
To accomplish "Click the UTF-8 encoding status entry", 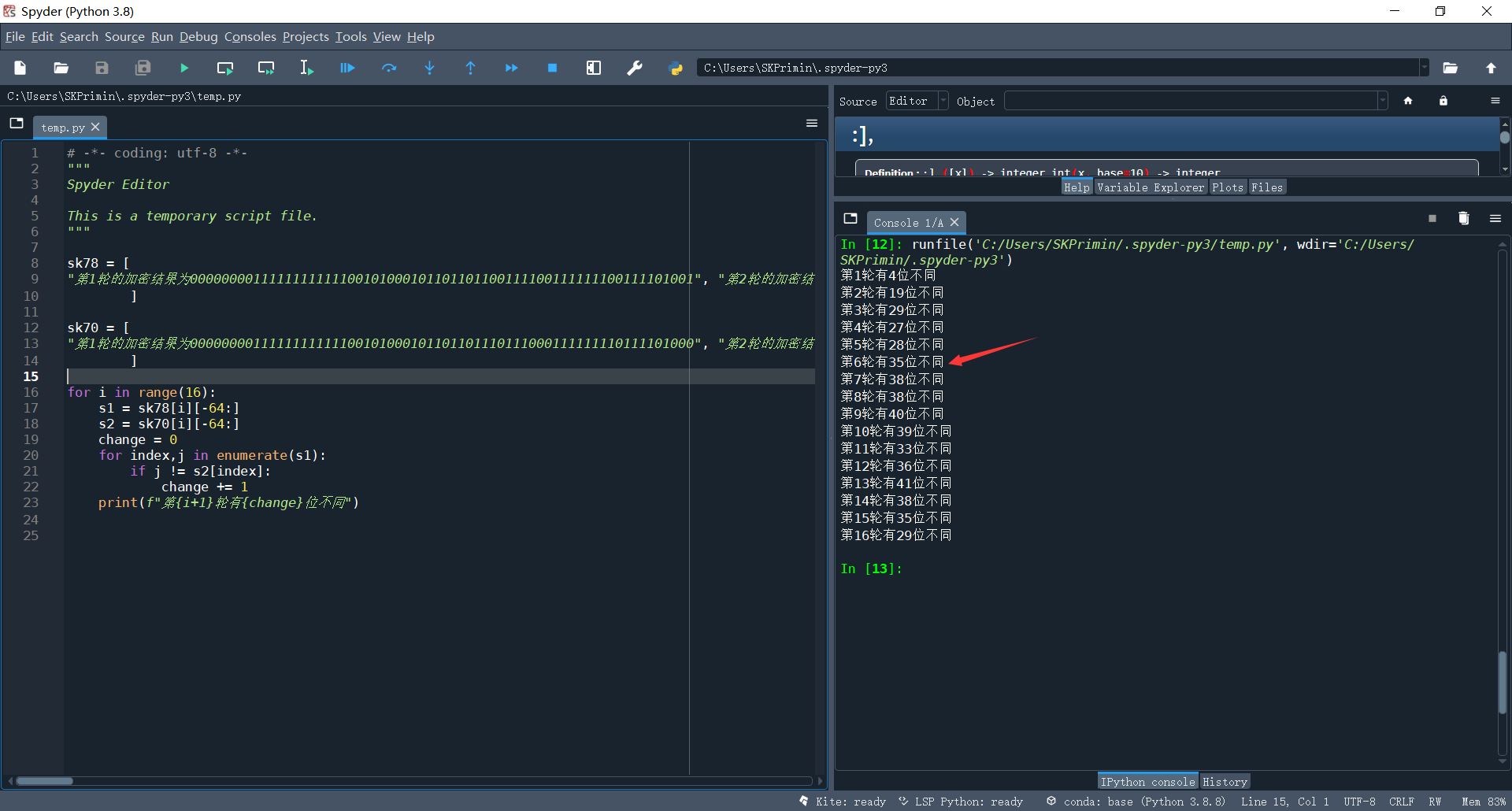I will (1359, 802).
